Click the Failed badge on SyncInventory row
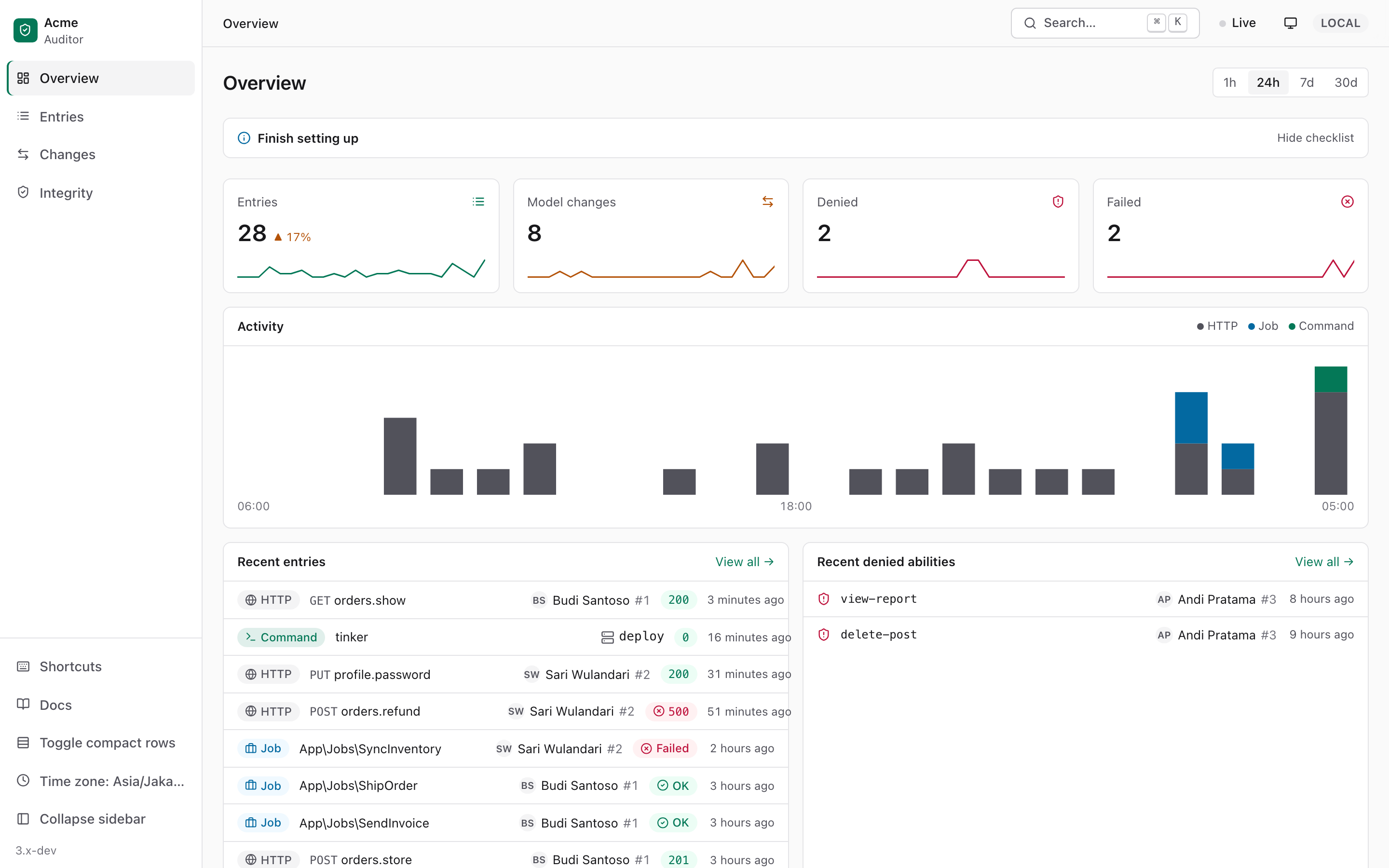This screenshot has height=868, width=1389. pos(665,748)
